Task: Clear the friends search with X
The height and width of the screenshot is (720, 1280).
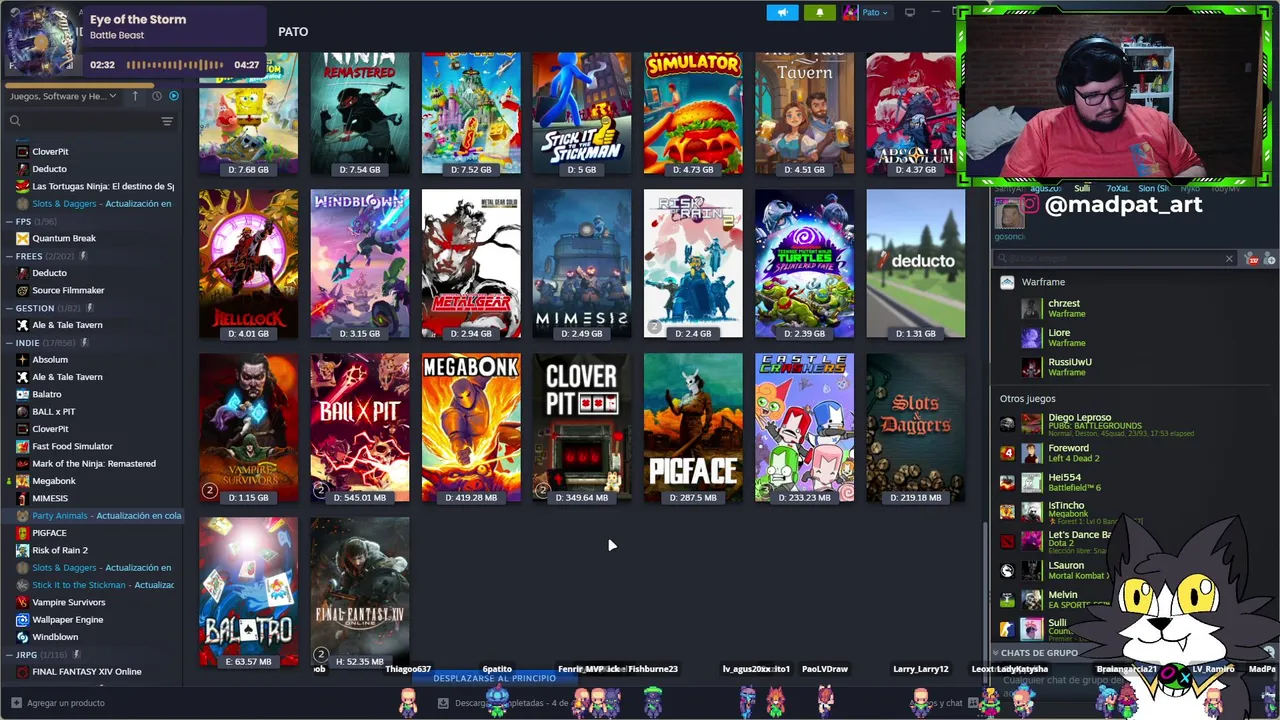Action: tap(1229, 259)
